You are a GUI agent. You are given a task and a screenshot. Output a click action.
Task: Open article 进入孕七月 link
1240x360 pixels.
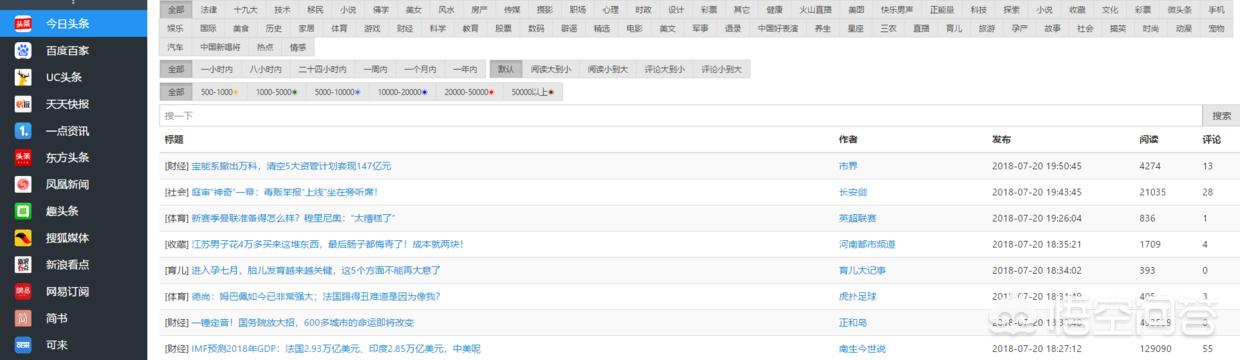[316, 270]
